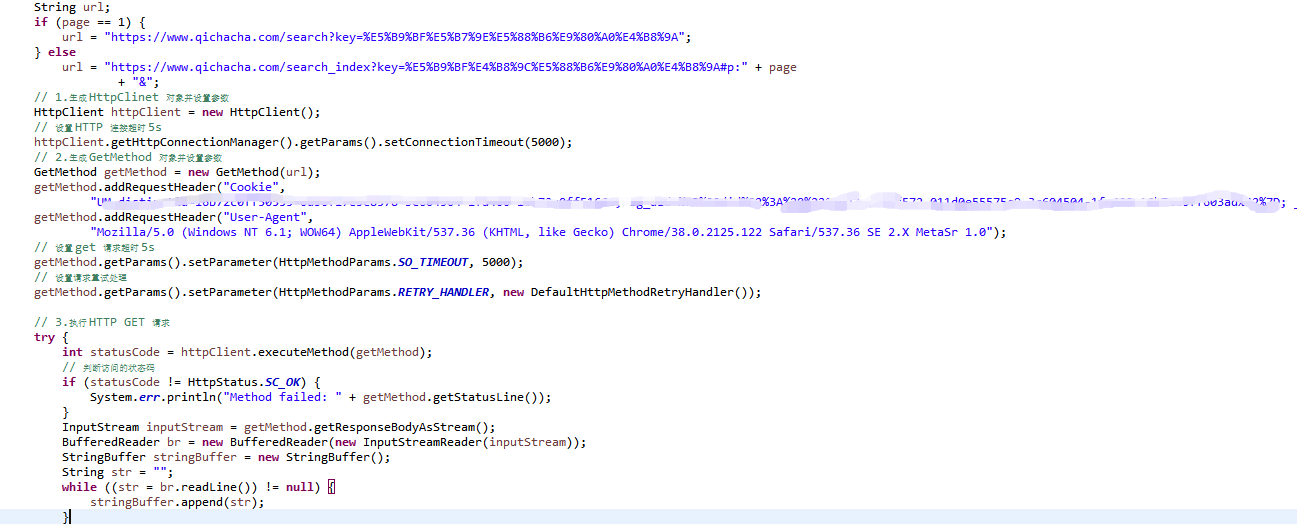This screenshot has height=532, width=1297.
Task: Click the + "&"; continuation line
Action: click(139, 82)
